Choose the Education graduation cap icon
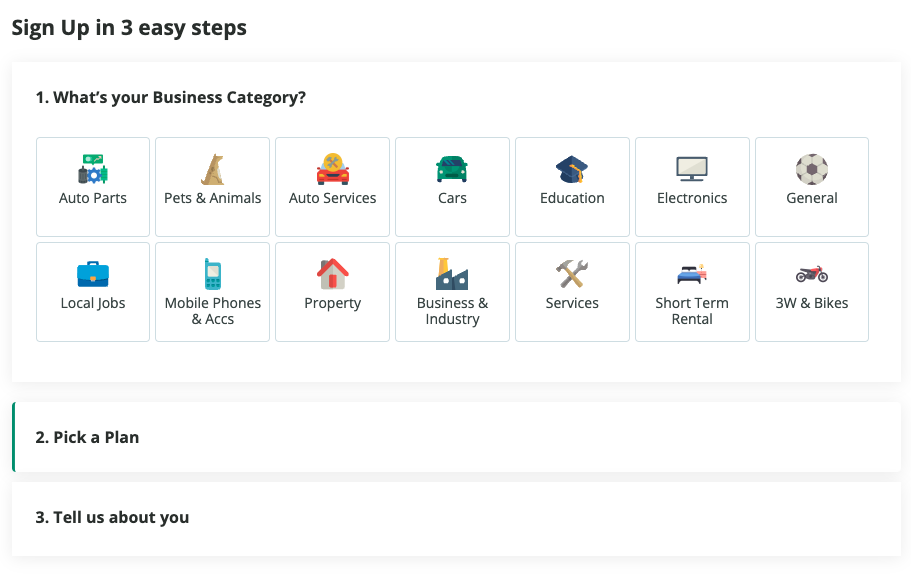The height and width of the screenshot is (574, 911). tap(572, 169)
